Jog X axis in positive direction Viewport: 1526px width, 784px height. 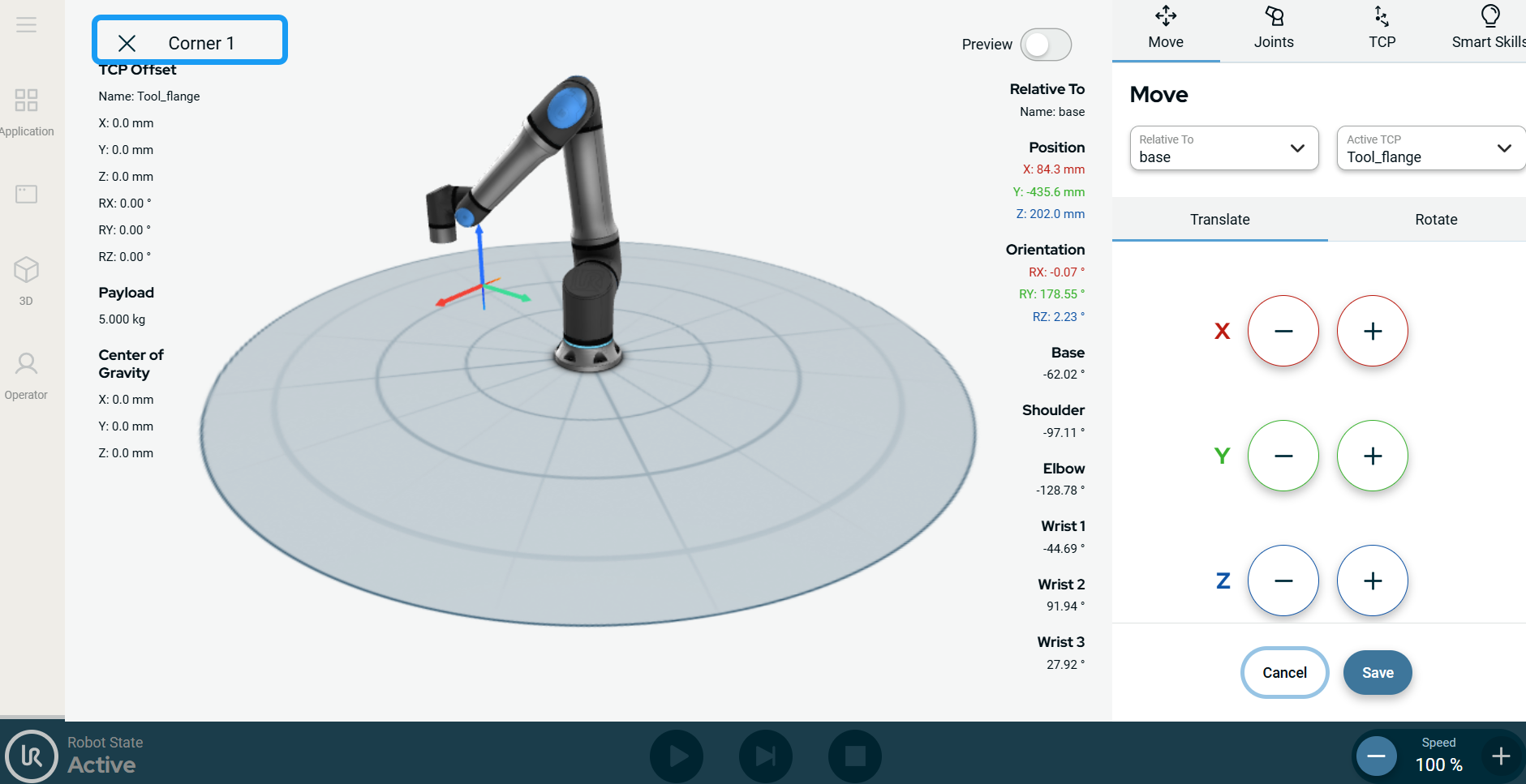pos(1372,331)
